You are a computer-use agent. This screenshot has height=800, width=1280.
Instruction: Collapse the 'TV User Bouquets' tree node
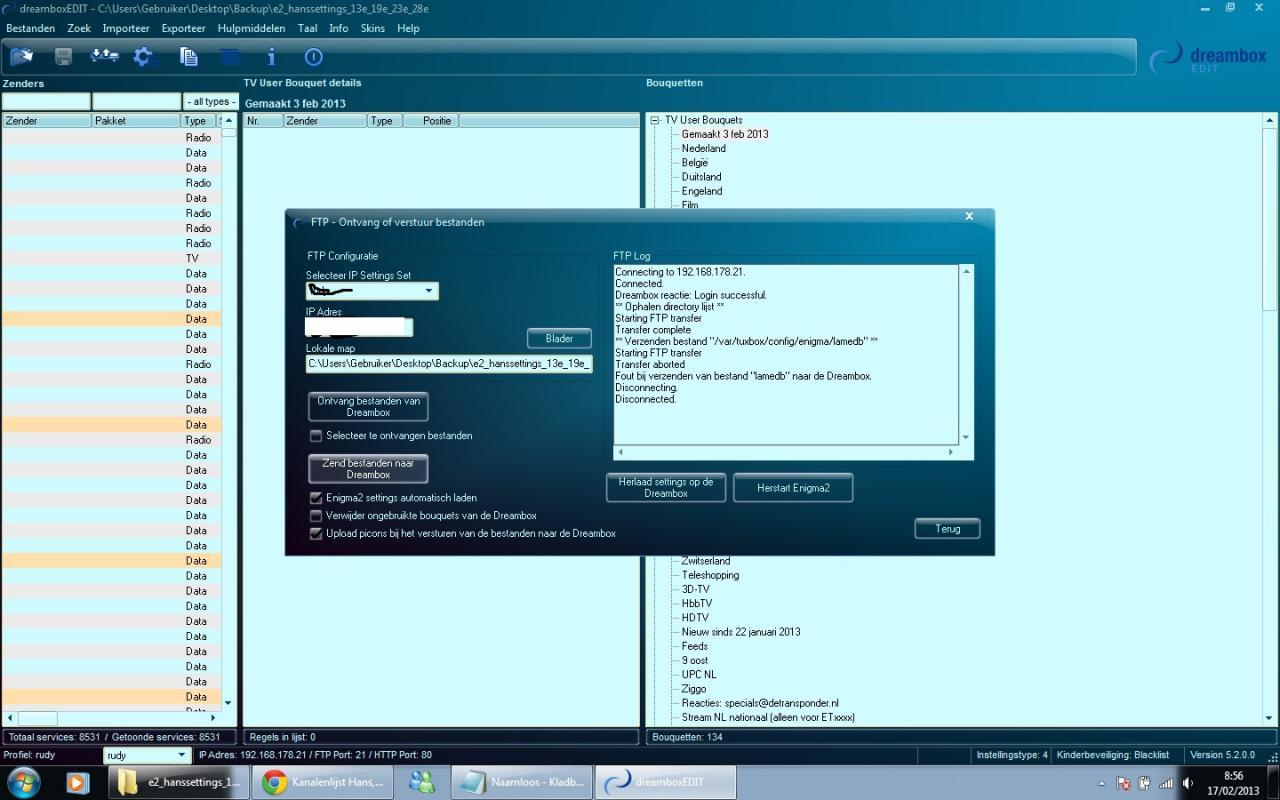point(655,120)
